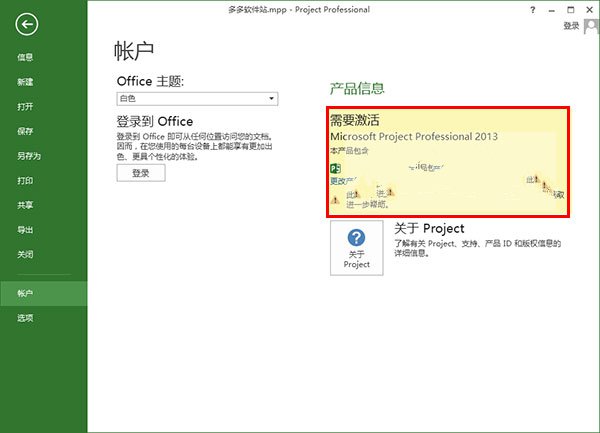Screen dimensions: 600x433
Task: Click 保存 in the sidebar
Action: click(25, 131)
